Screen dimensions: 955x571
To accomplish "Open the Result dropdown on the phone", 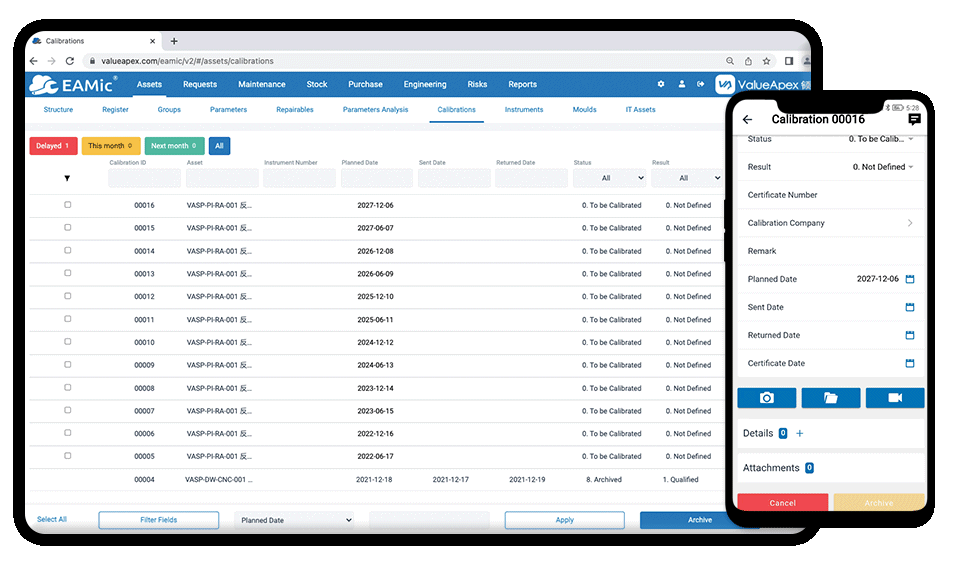I will coord(883,167).
